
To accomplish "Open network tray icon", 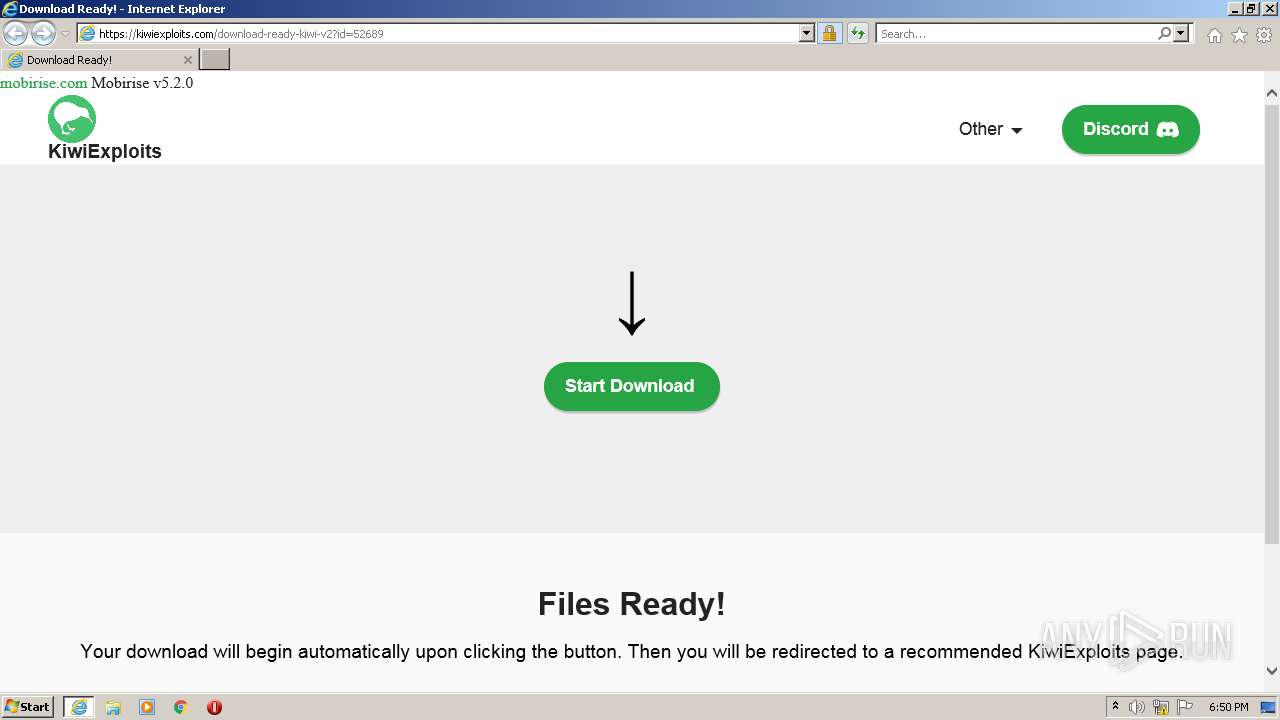I will coord(1161,707).
